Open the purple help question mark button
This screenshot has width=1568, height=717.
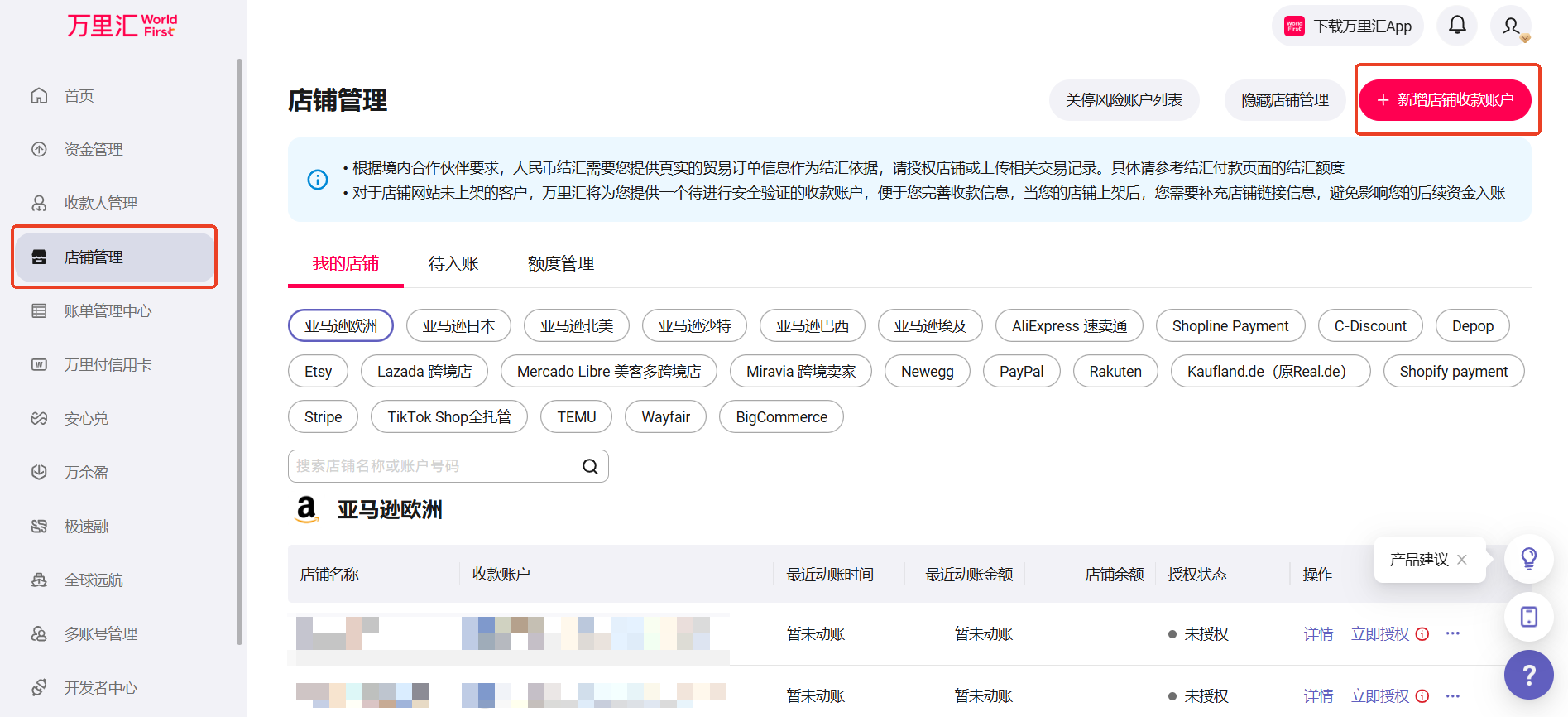click(1528, 675)
